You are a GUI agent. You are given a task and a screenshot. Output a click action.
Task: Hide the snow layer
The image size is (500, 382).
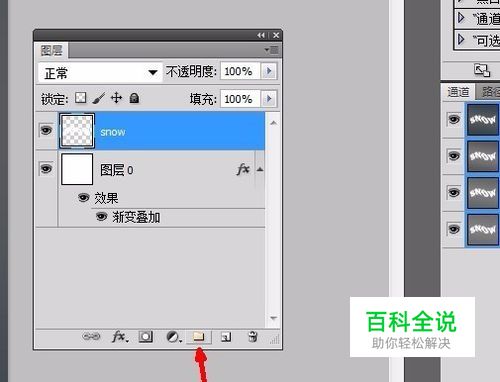(x=46, y=130)
